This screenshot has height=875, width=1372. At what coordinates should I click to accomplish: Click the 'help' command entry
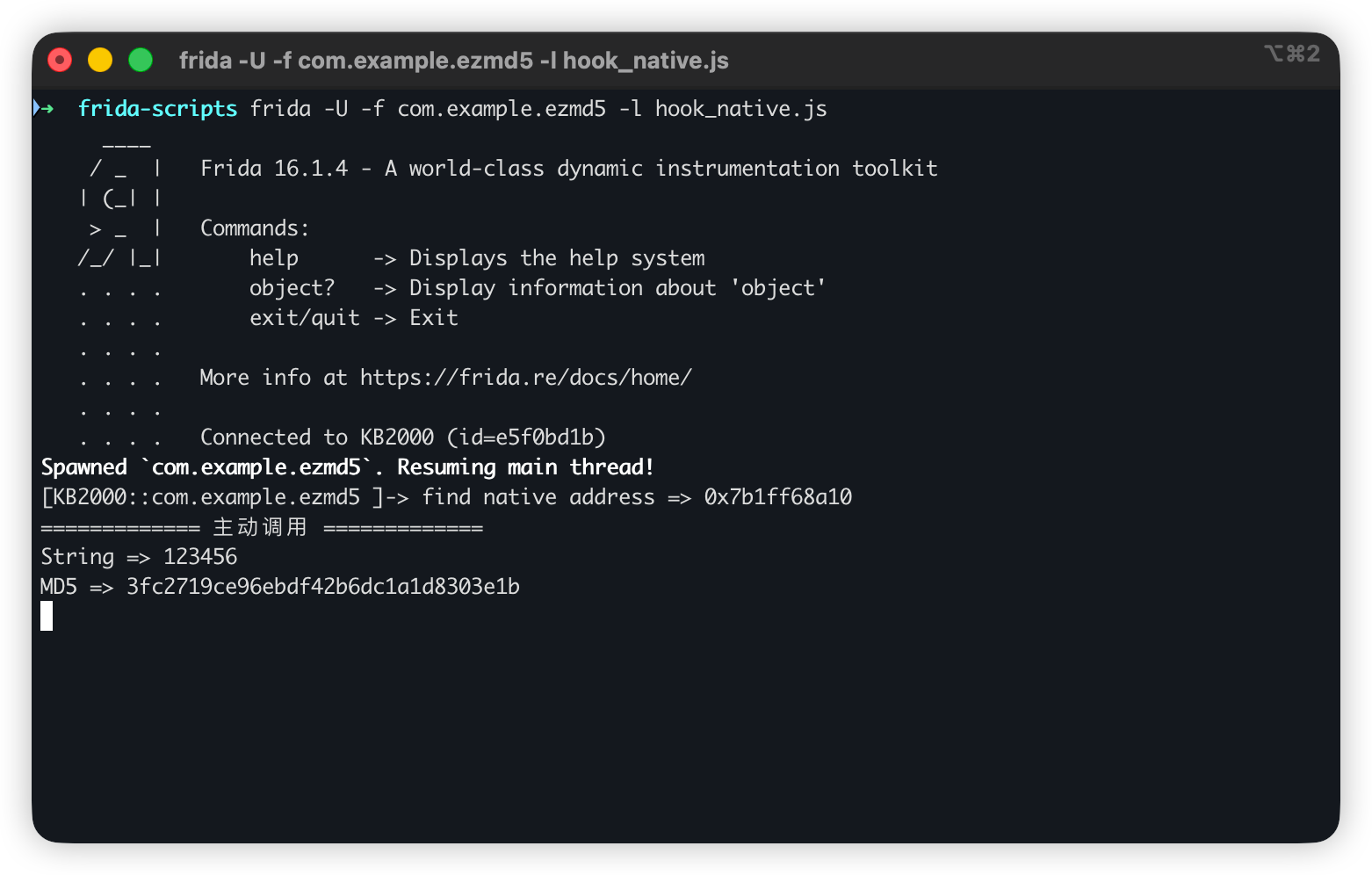pyautogui.click(x=273, y=258)
